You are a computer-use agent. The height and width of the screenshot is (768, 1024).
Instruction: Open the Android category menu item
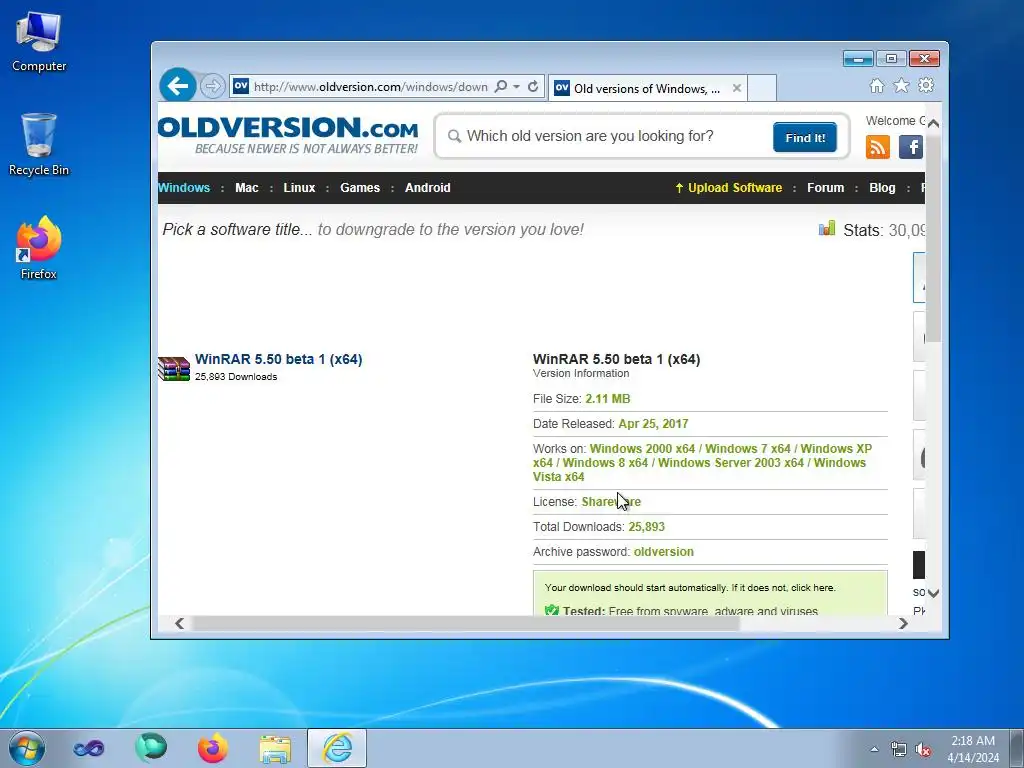click(x=428, y=187)
